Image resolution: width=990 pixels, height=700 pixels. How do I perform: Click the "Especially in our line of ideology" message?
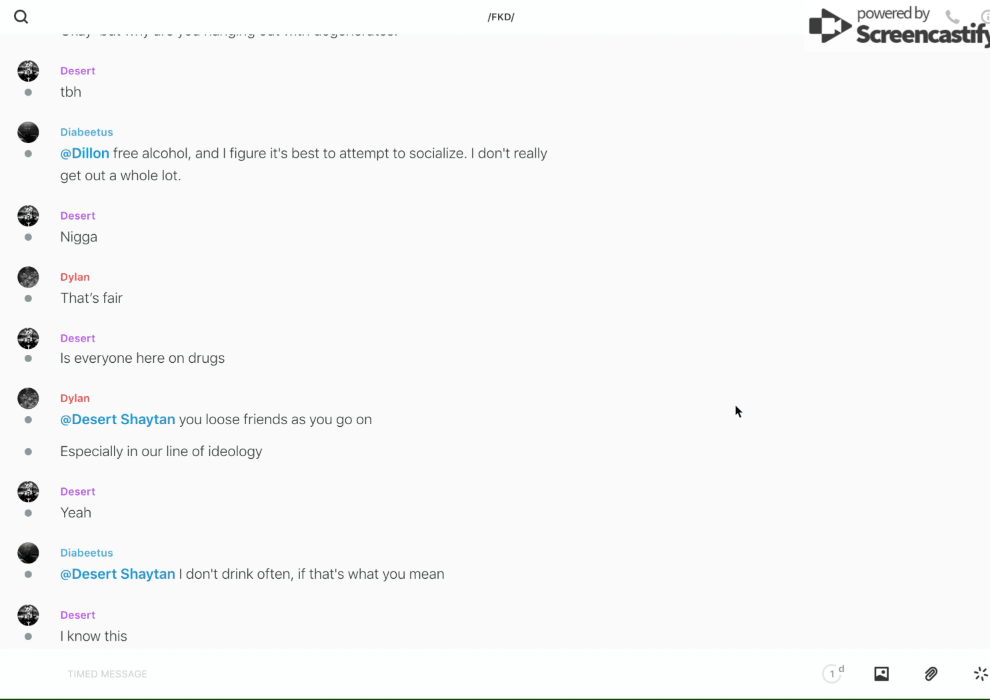click(161, 452)
